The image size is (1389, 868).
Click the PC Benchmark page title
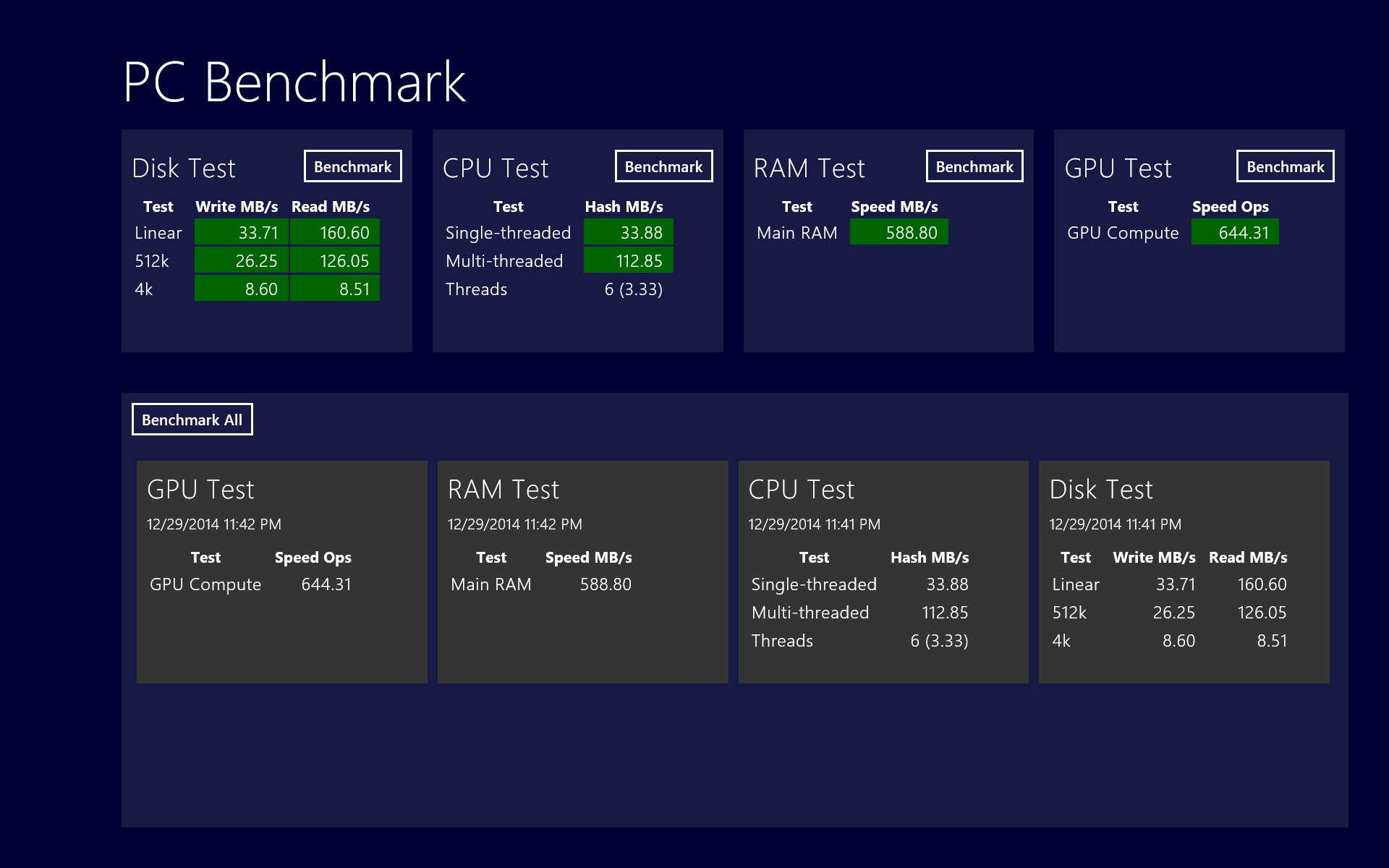[294, 82]
